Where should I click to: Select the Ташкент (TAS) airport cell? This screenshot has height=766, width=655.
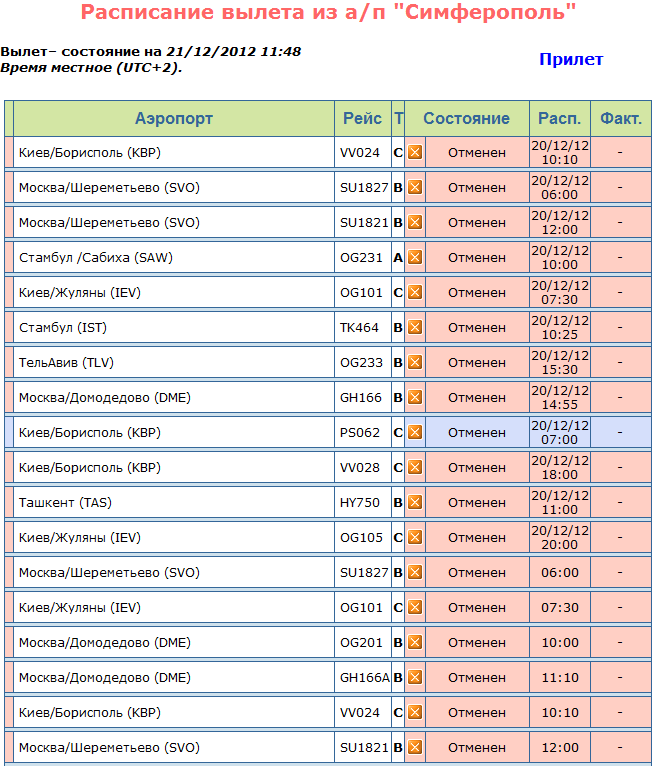pyautogui.click(x=174, y=502)
